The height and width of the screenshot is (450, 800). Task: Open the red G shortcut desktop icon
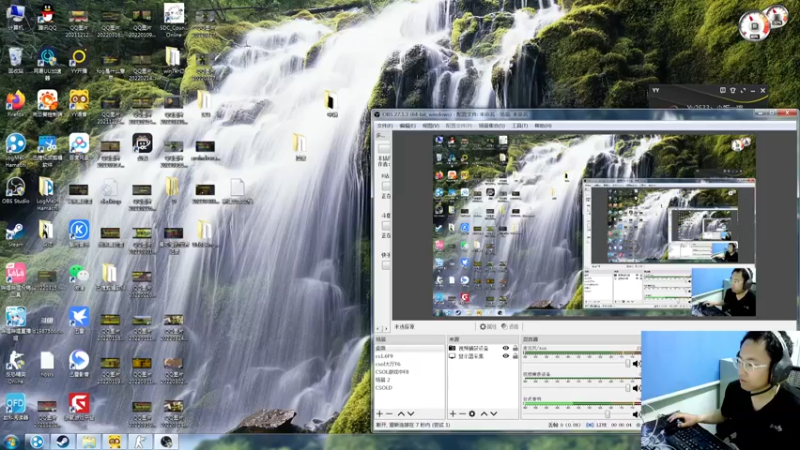pos(79,407)
